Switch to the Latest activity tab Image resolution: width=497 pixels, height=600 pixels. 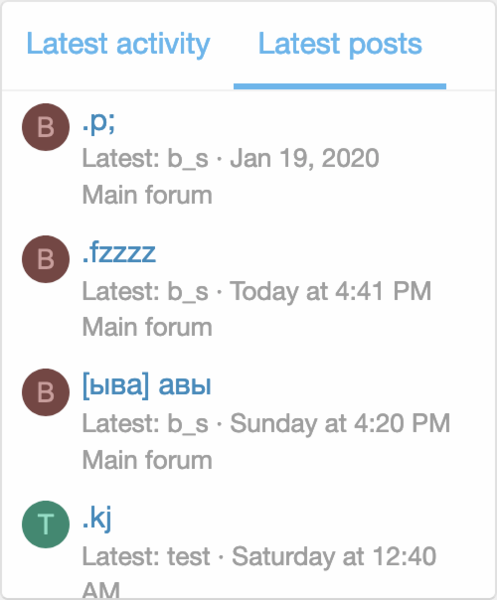tap(118, 44)
